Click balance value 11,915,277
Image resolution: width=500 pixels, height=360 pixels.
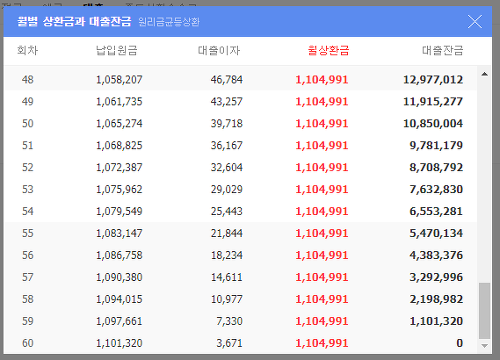[433, 101]
